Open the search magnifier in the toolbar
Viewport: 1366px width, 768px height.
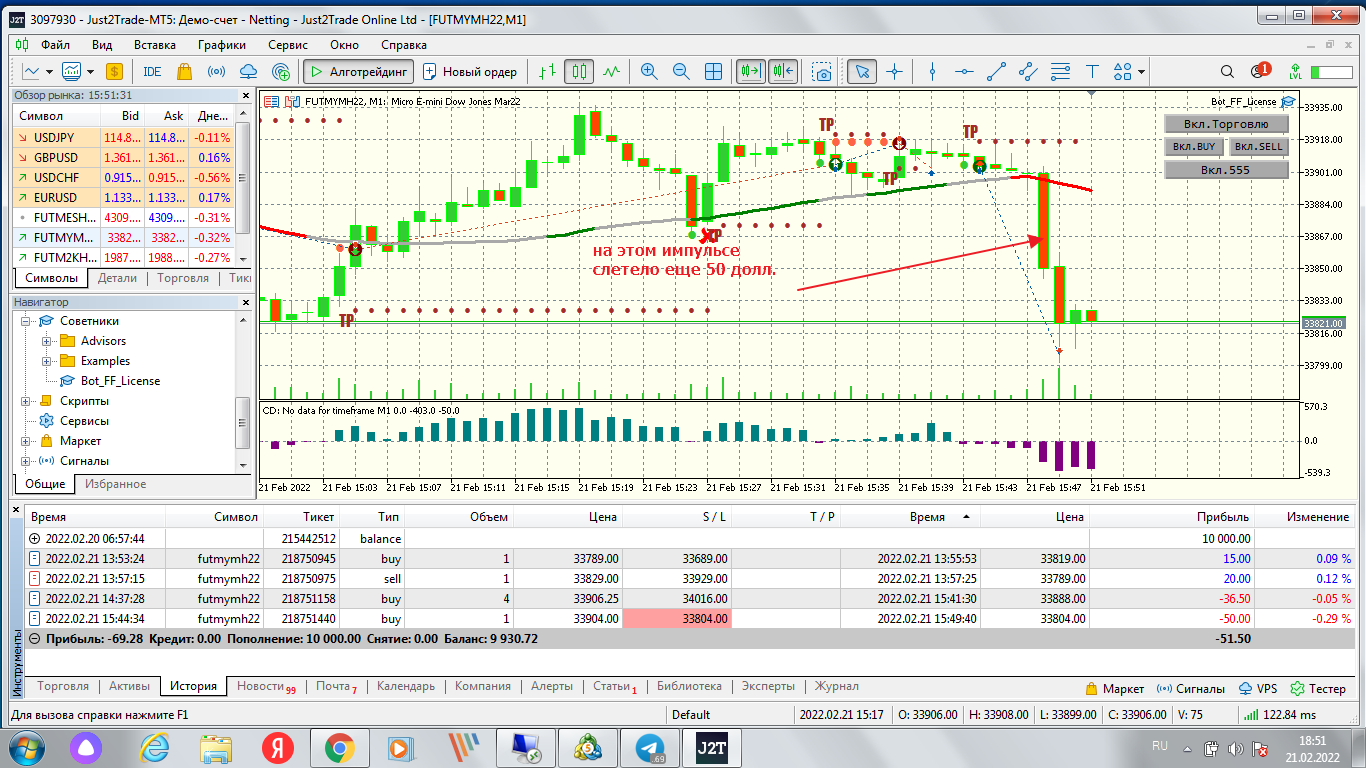point(1227,71)
